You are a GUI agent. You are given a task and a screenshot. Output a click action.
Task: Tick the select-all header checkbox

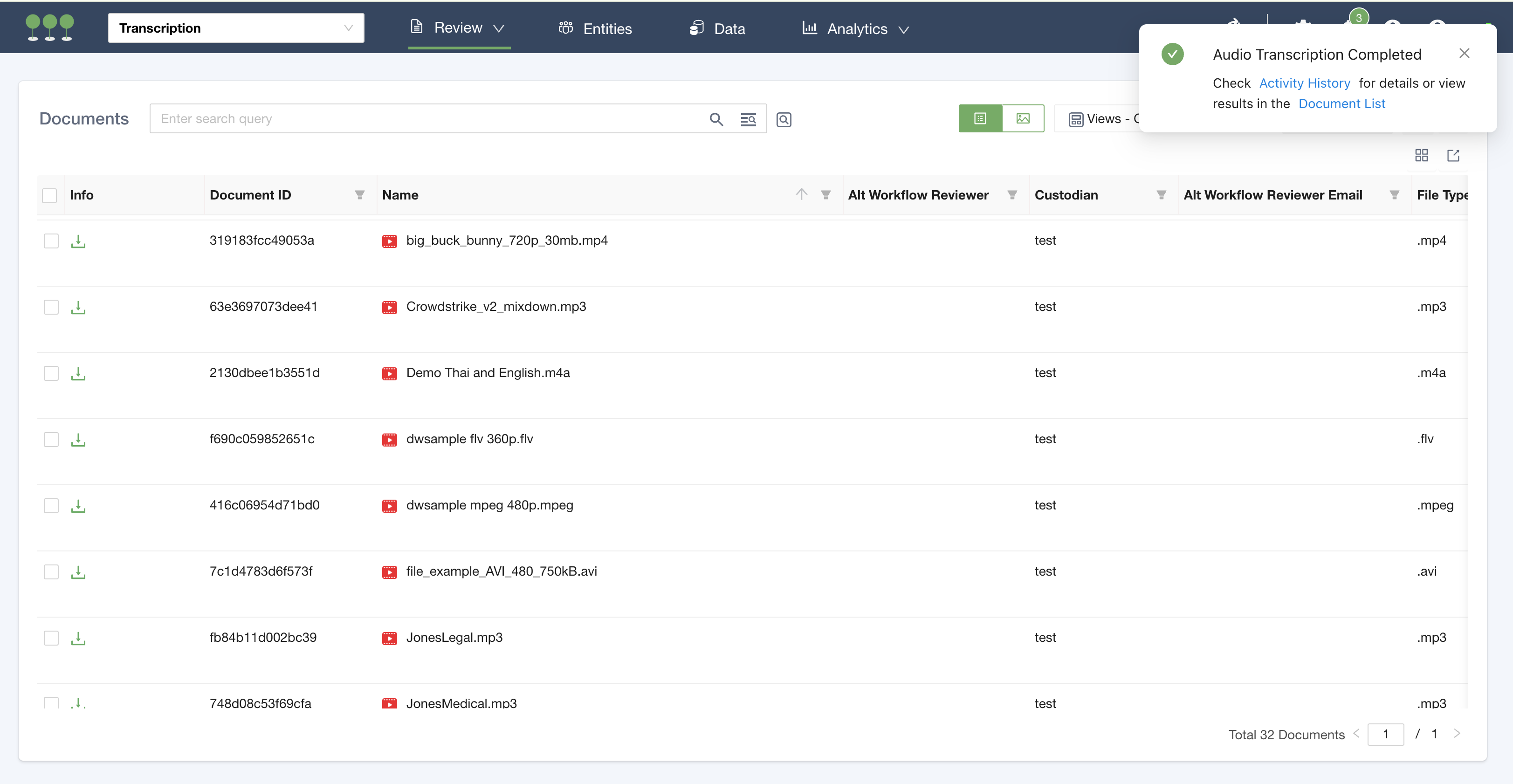click(49, 196)
